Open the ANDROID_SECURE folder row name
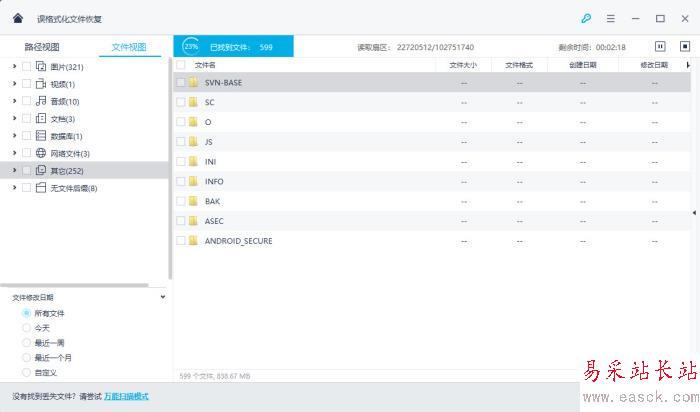The image size is (700, 412). tap(238, 241)
